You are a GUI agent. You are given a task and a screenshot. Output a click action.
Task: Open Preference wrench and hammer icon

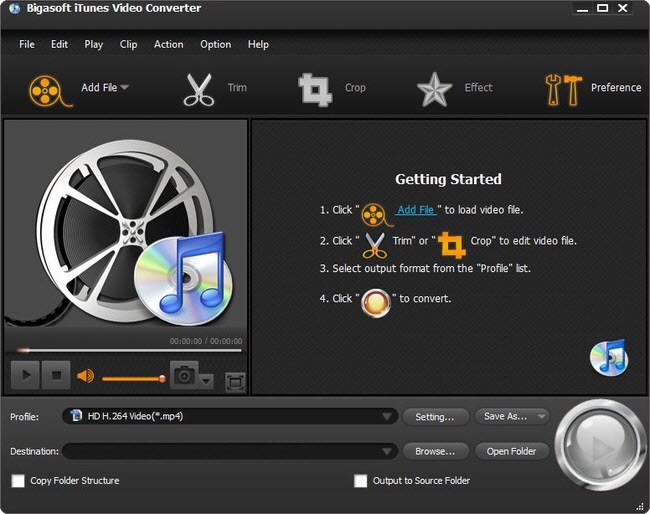(x=563, y=90)
